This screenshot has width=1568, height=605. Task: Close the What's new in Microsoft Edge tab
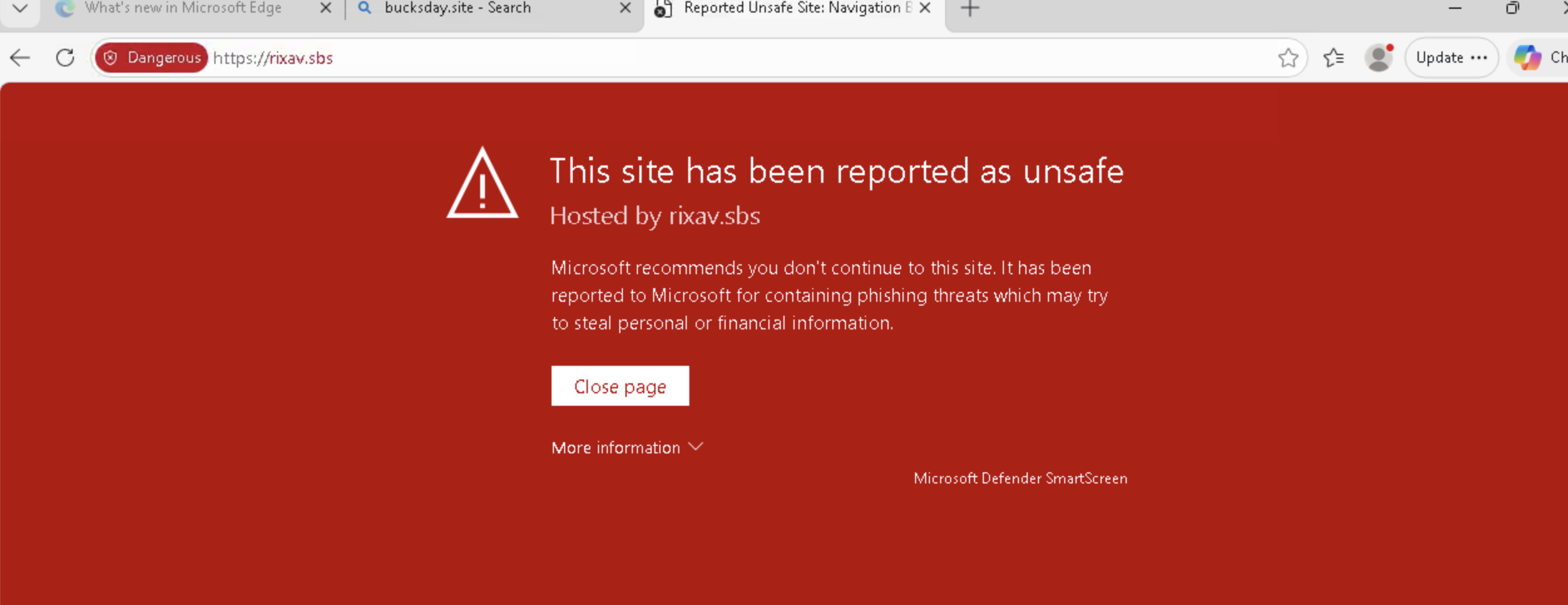[325, 9]
